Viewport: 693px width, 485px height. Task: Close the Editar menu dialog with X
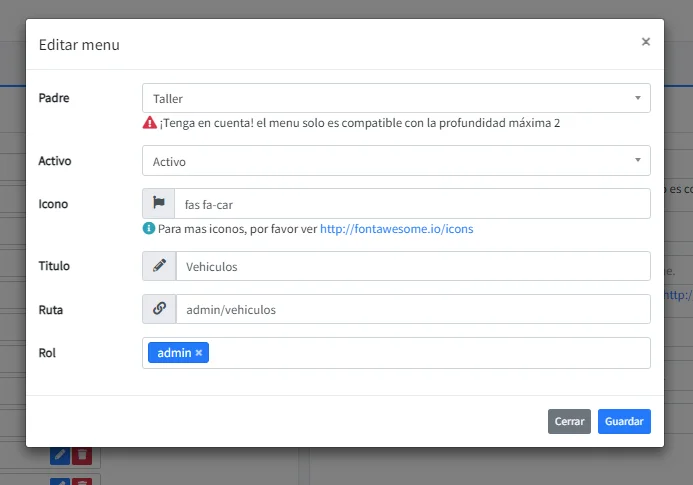pos(645,42)
